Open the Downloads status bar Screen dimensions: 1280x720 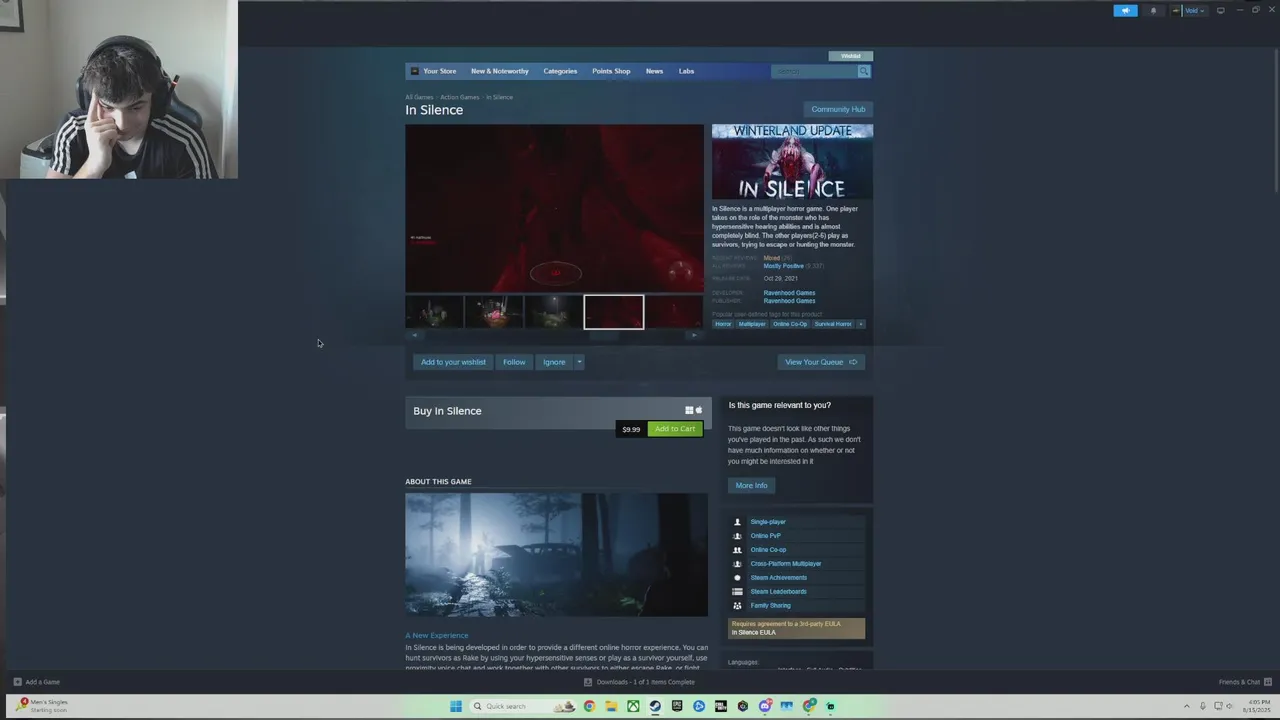click(640, 682)
